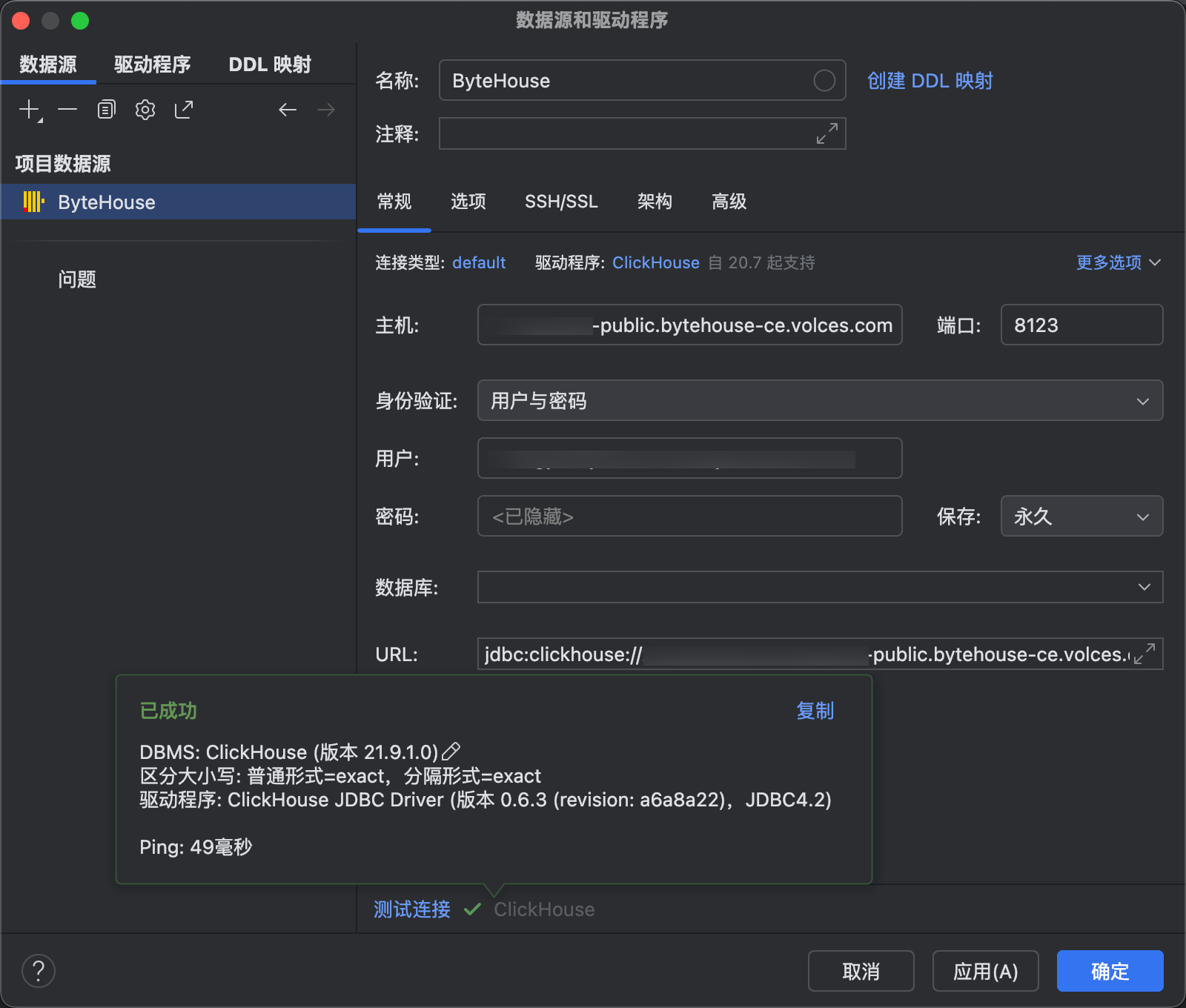This screenshot has height=1008, width=1186.
Task: Remove data source with minus icon
Action: click(67, 110)
